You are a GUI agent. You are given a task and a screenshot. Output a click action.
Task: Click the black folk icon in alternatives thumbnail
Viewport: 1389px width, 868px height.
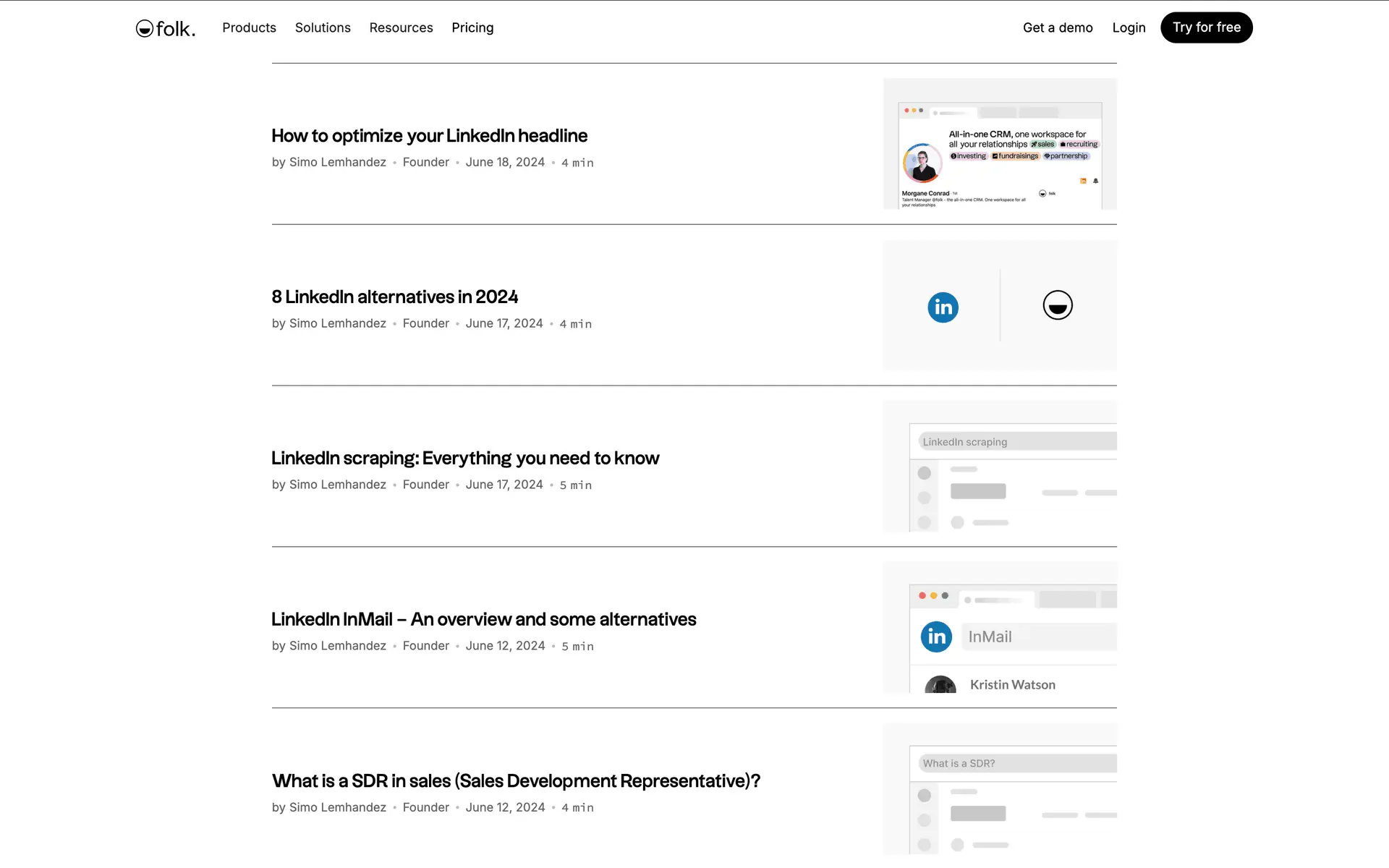coord(1057,305)
